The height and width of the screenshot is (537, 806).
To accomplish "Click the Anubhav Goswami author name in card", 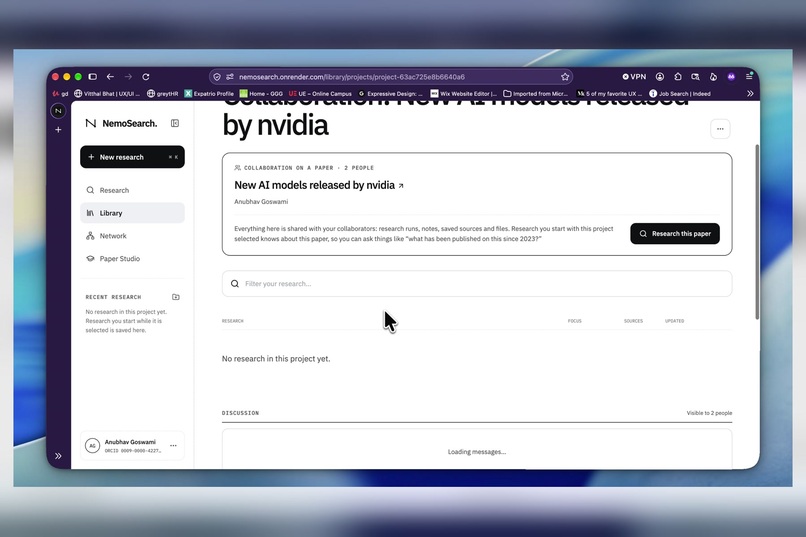I will point(261,202).
